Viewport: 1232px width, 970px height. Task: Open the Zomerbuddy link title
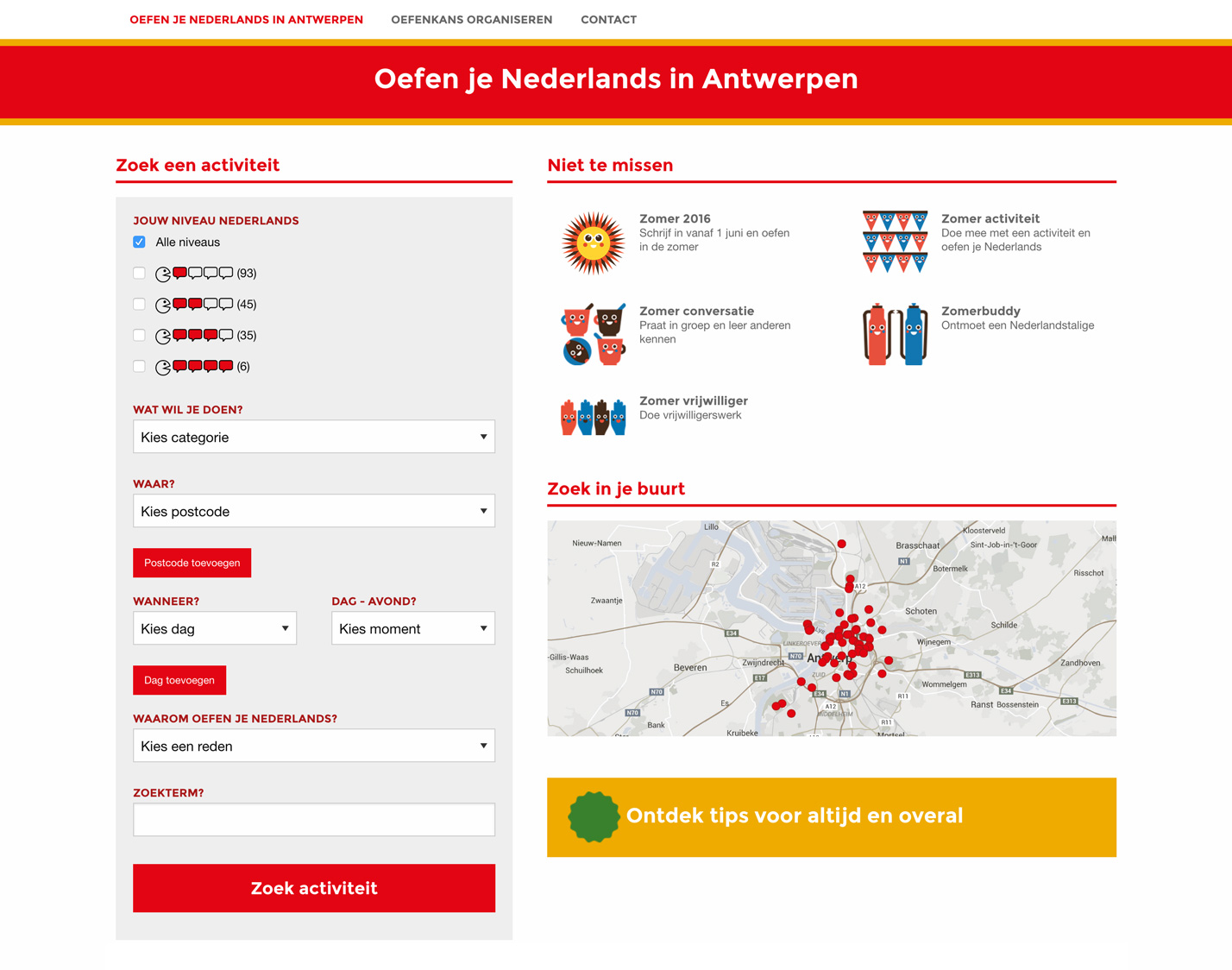point(981,311)
